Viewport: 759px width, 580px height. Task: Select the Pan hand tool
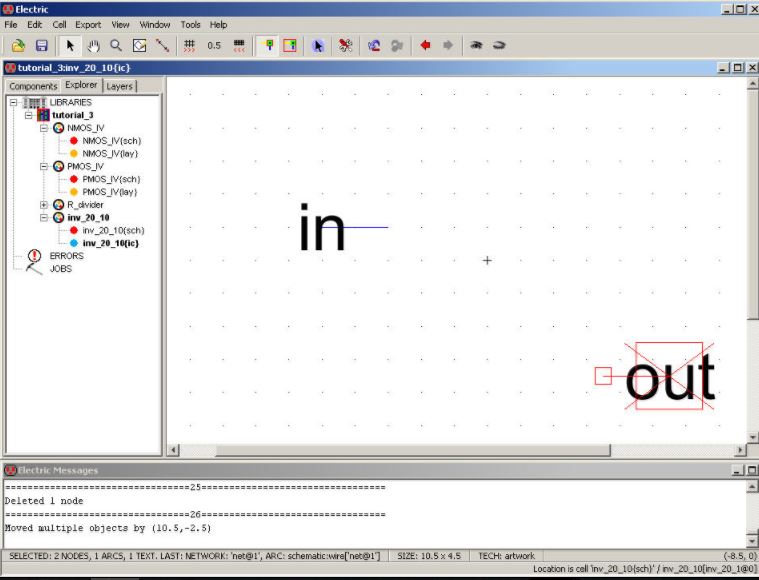(x=94, y=45)
